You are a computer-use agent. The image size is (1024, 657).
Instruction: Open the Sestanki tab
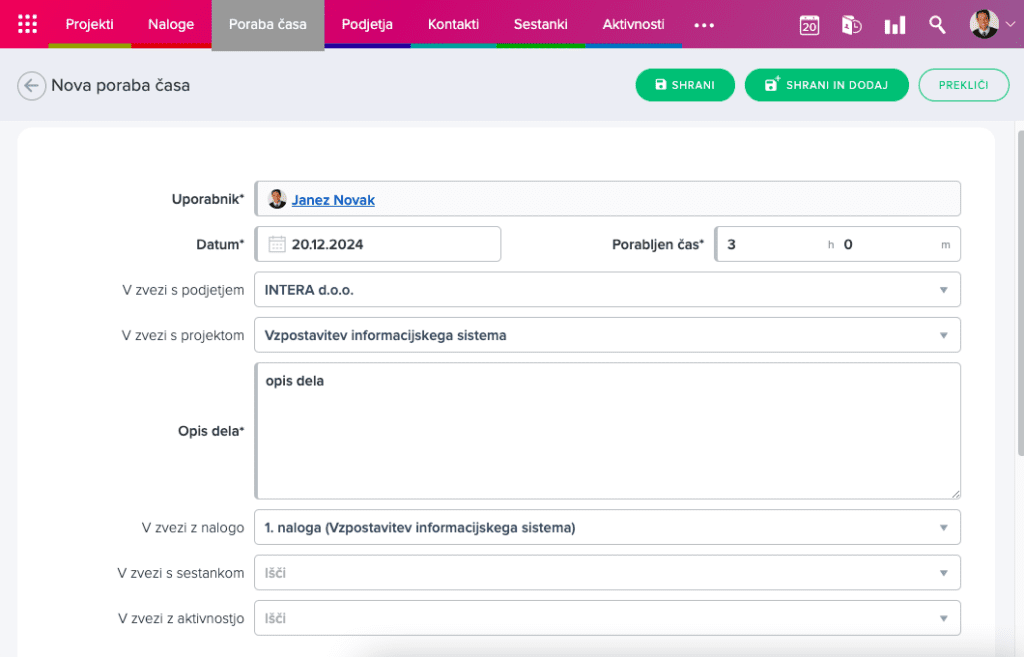tap(540, 24)
